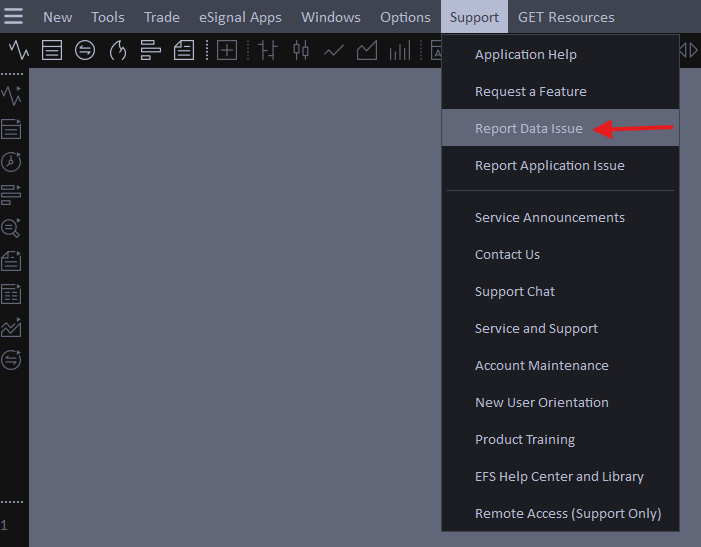Open Support Chat
This screenshot has width=701, height=547.
pyautogui.click(x=514, y=291)
